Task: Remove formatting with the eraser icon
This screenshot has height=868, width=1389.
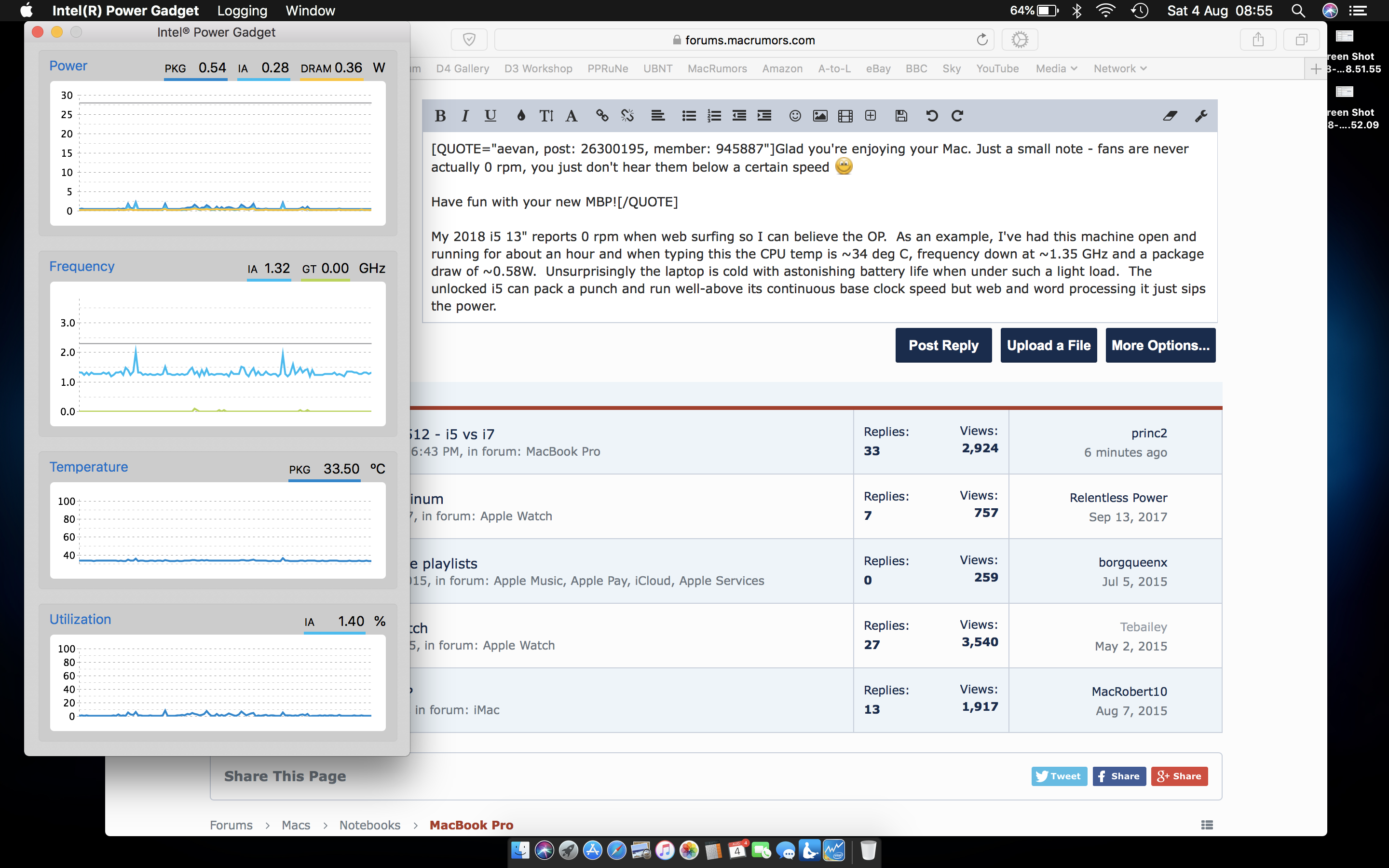Action: point(1170,116)
